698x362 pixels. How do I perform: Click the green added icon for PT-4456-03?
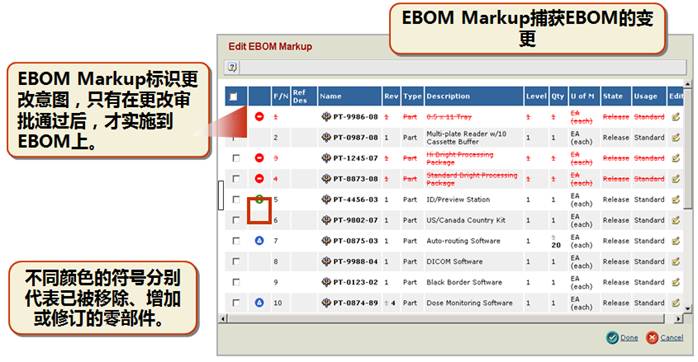click(259, 199)
